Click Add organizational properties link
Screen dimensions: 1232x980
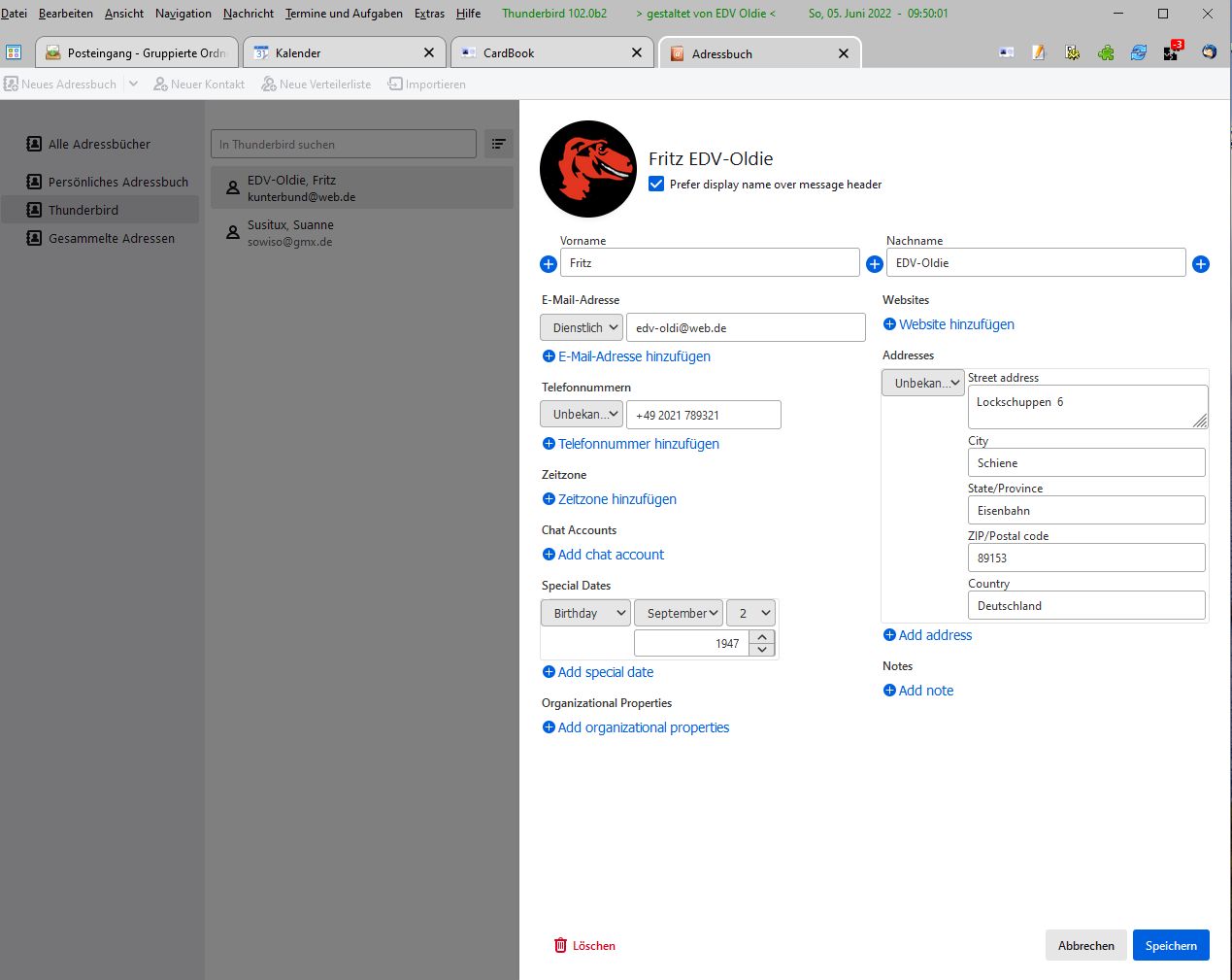pos(636,727)
